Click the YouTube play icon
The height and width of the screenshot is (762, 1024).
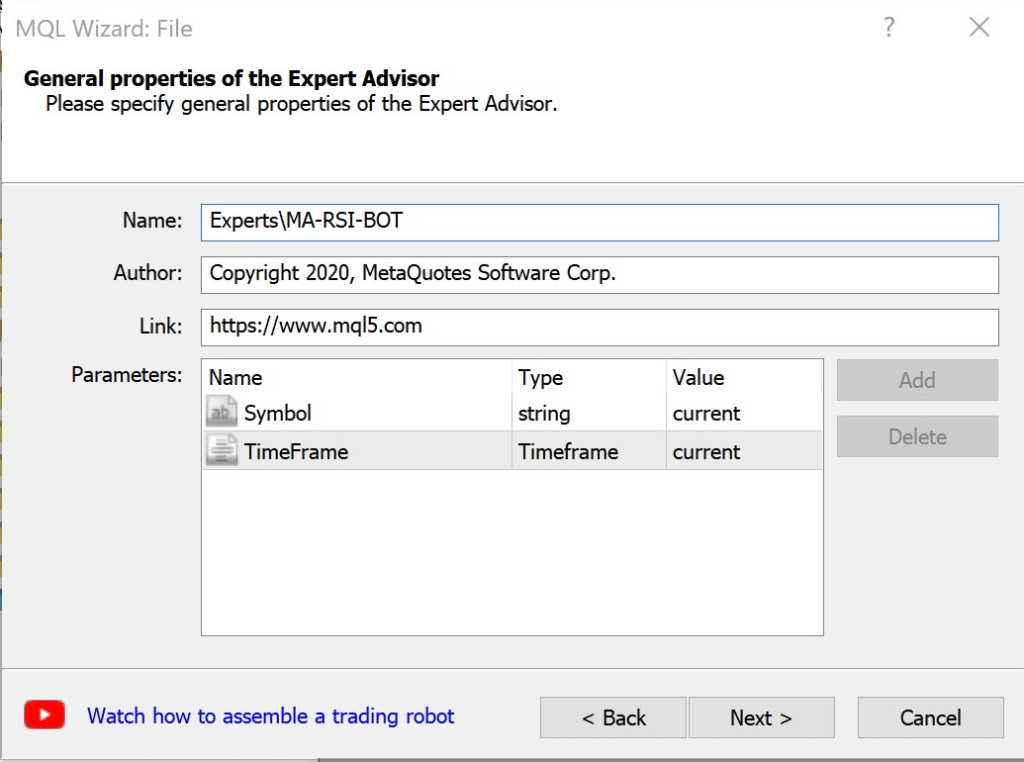tap(45, 715)
